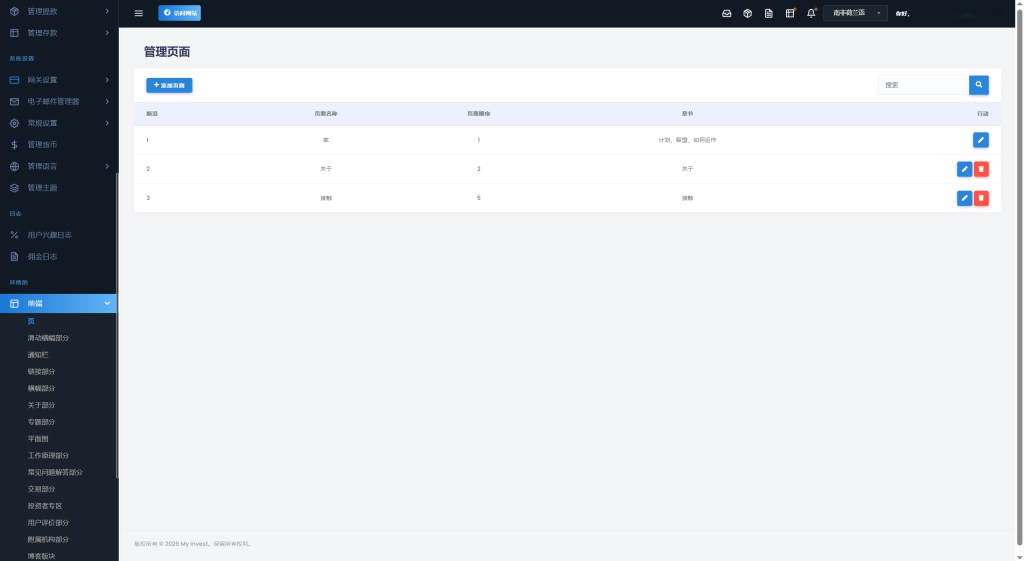Click the 你好 user greeting in the top bar
The width and height of the screenshot is (1024, 561).
[903, 14]
